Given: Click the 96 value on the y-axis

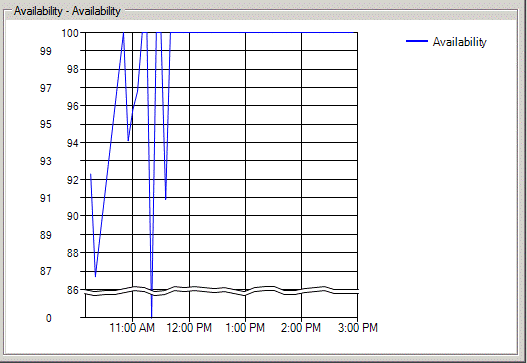Looking at the screenshot, I should (73, 106).
